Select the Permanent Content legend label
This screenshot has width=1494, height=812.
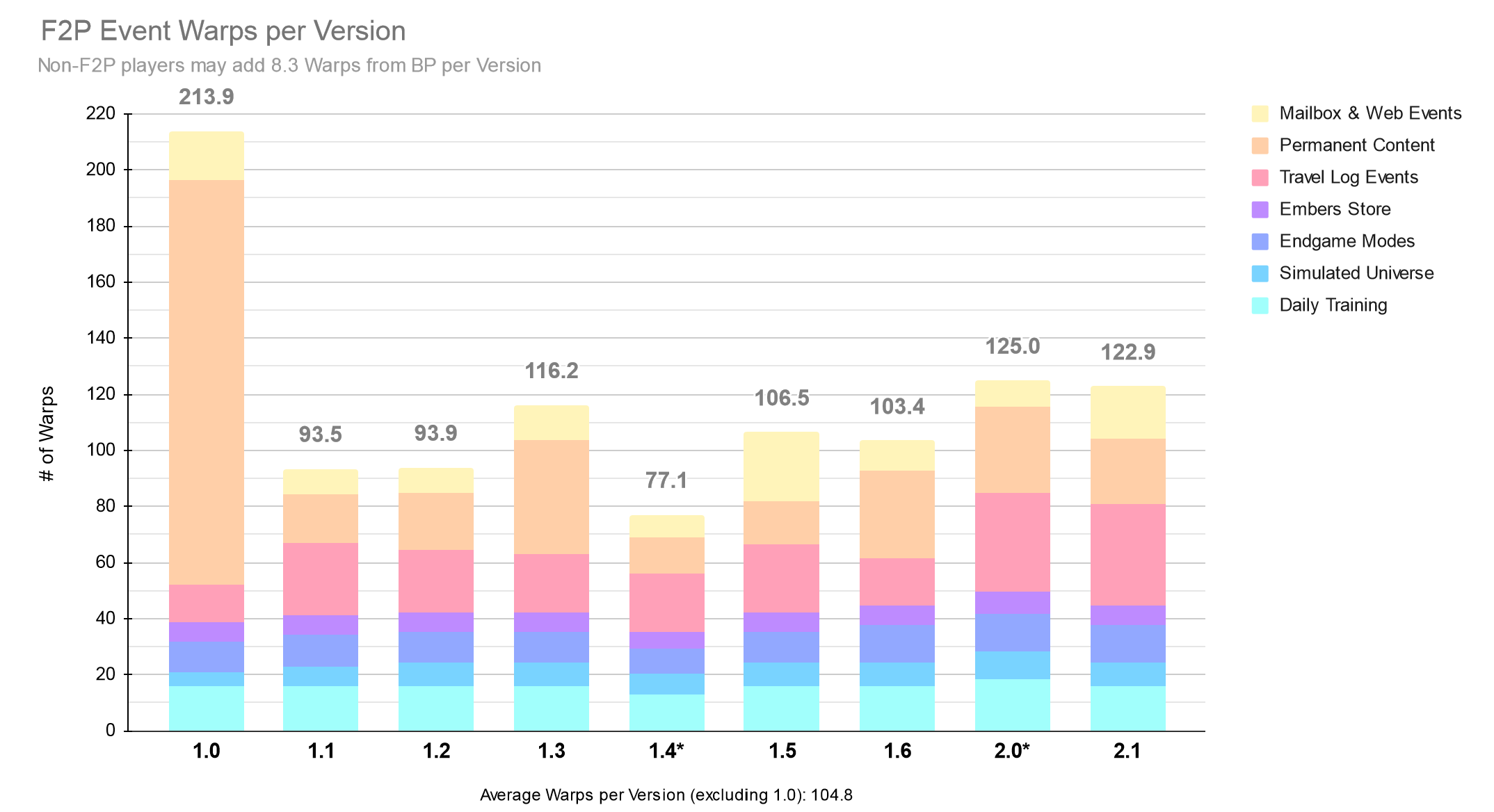(1356, 145)
